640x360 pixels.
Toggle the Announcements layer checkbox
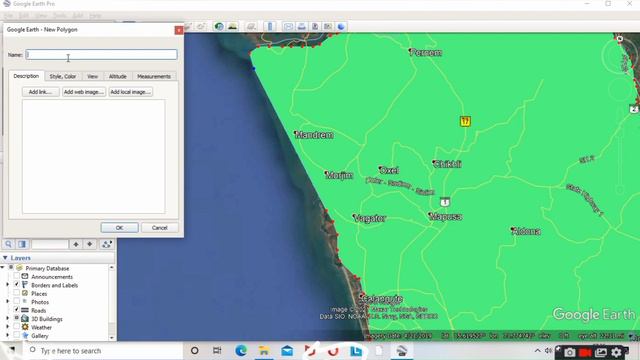click(x=17, y=276)
